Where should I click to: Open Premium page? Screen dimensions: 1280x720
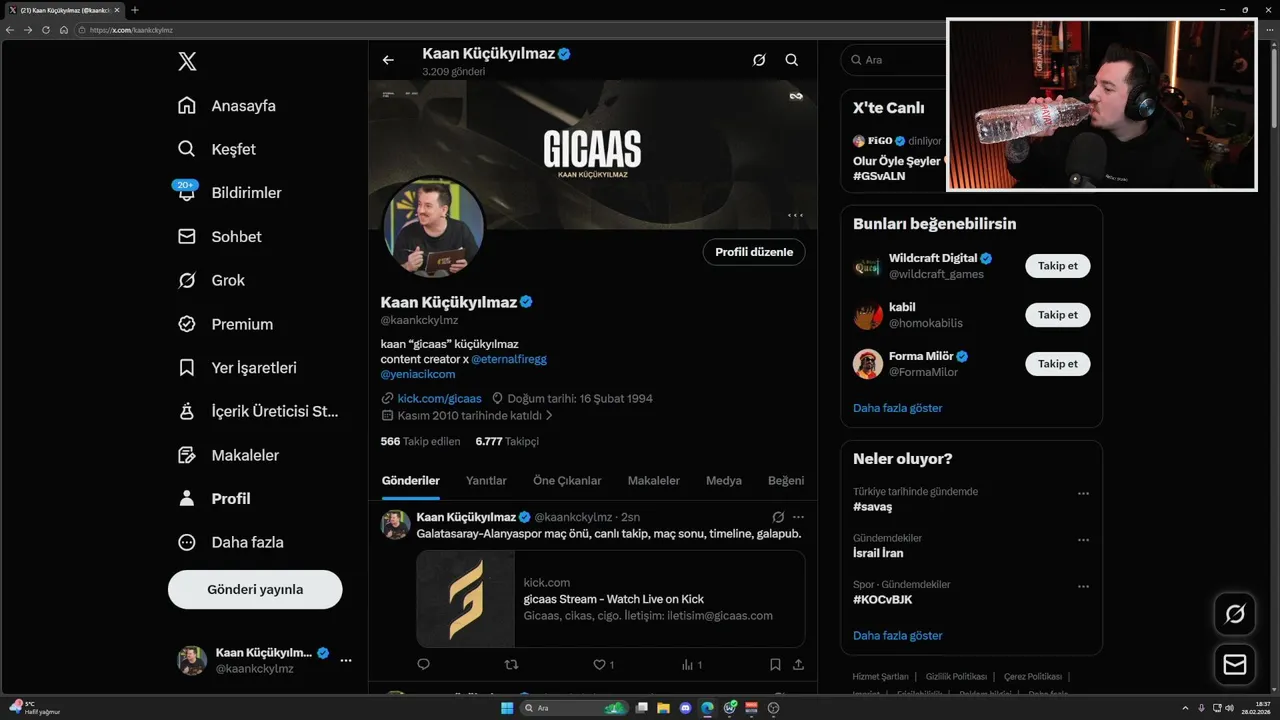(x=225, y=324)
